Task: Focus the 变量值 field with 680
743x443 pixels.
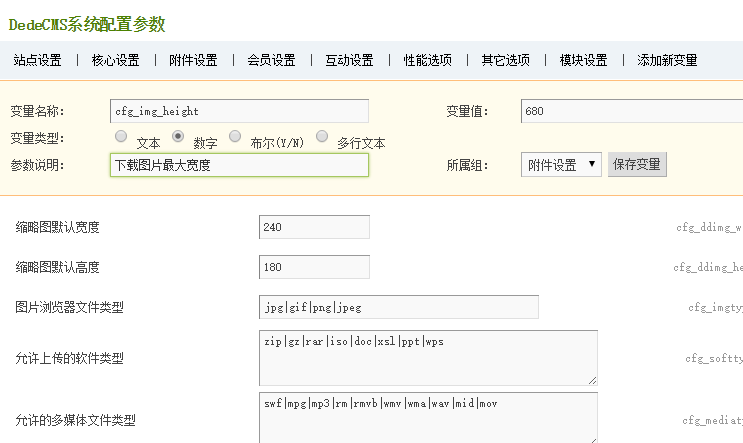Action: click(632, 111)
